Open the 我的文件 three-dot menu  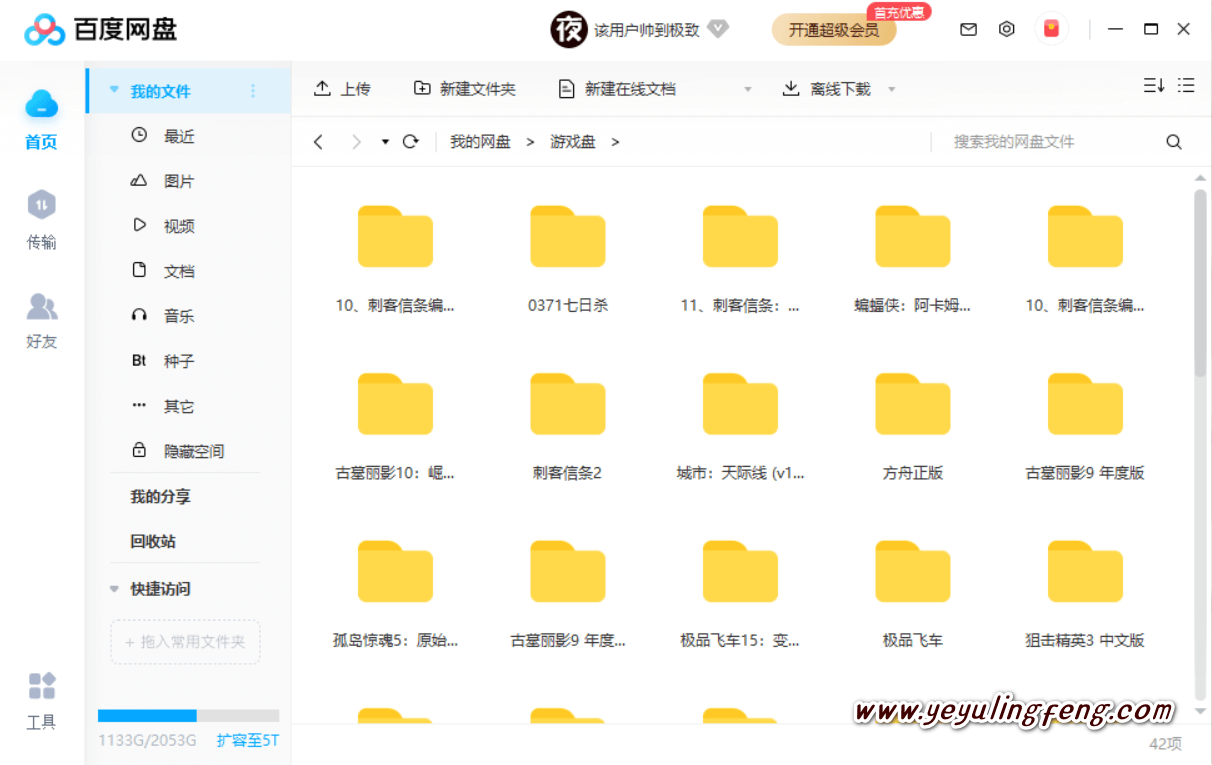(253, 91)
